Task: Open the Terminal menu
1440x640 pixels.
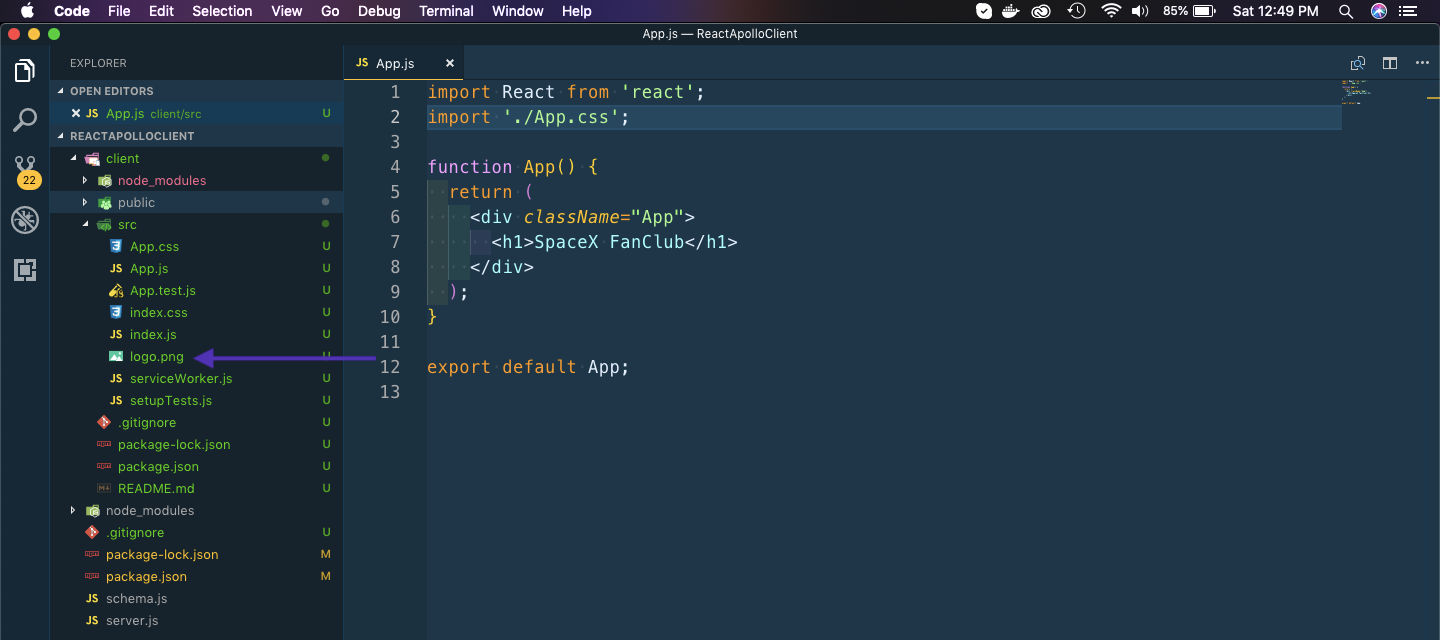Action: click(x=446, y=11)
